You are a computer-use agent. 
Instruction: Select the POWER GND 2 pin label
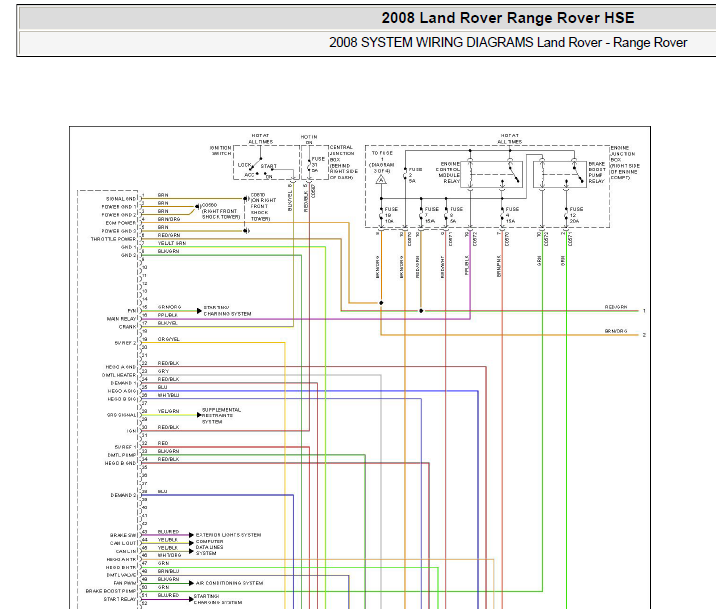click(119, 215)
